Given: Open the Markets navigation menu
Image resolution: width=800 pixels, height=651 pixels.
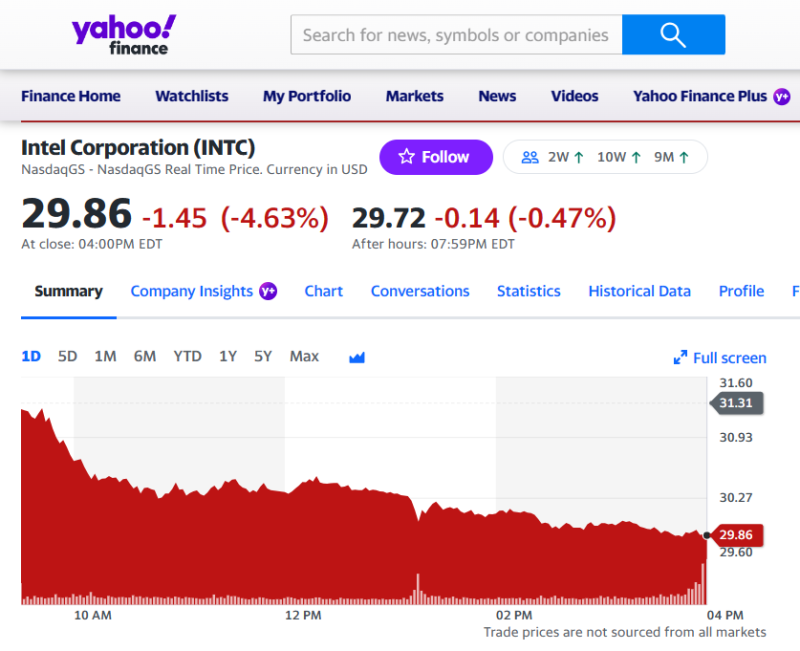Looking at the screenshot, I should click(x=414, y=96).
